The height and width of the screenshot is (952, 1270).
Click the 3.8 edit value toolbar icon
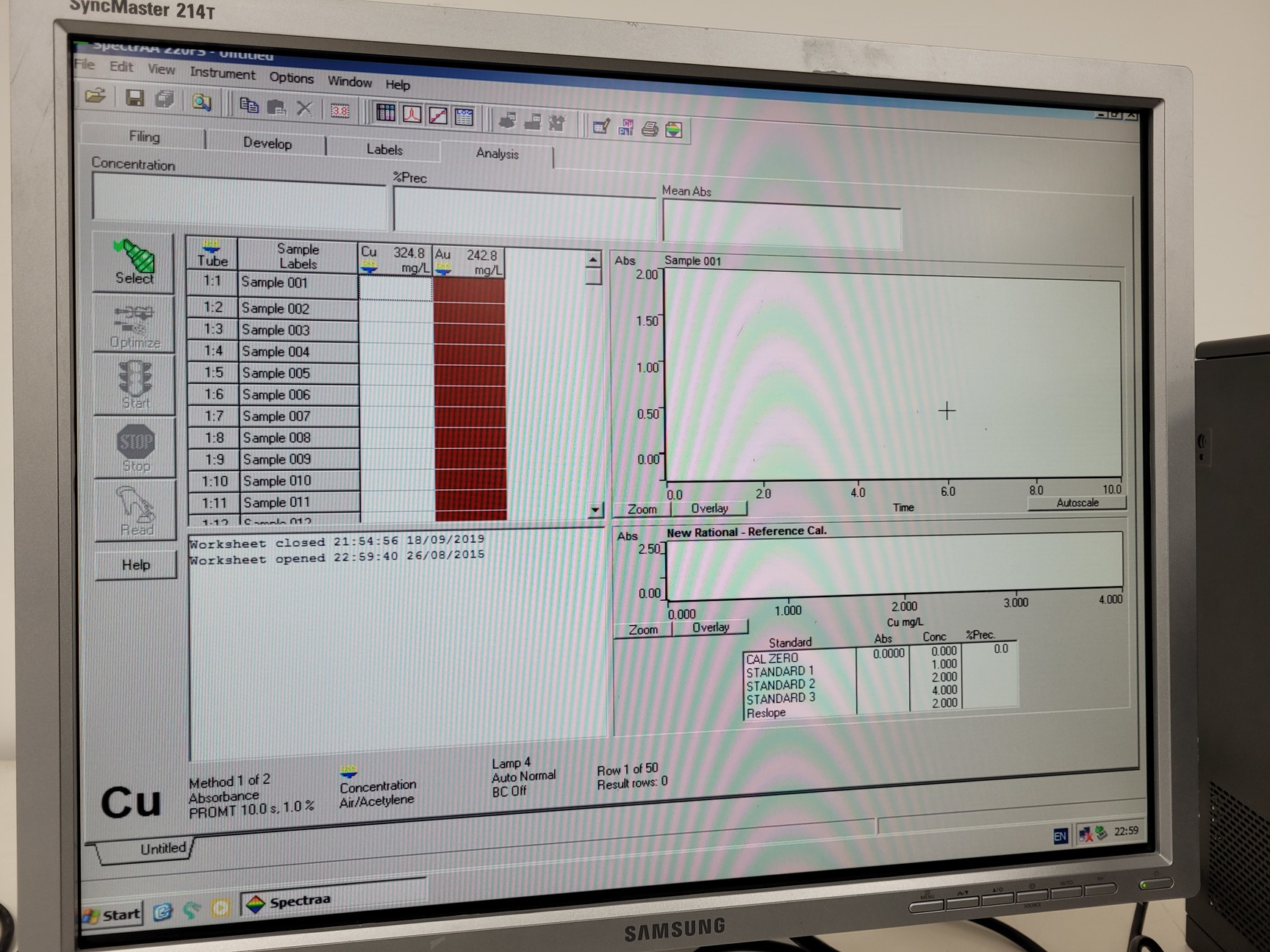click(x=340, y=110)
